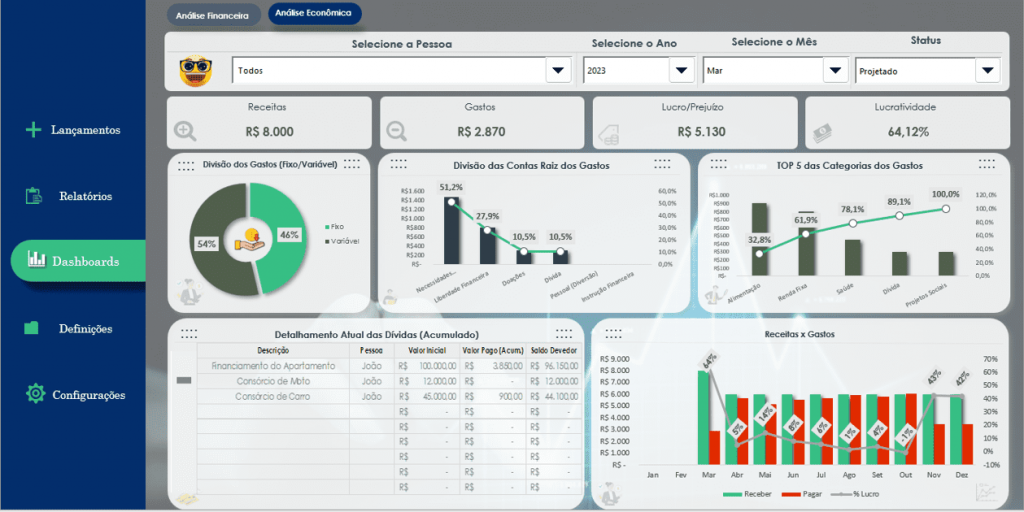Click the clipboard icon beside Relatórios
This screenshot has height=512, width=1024.
[33, 196]
